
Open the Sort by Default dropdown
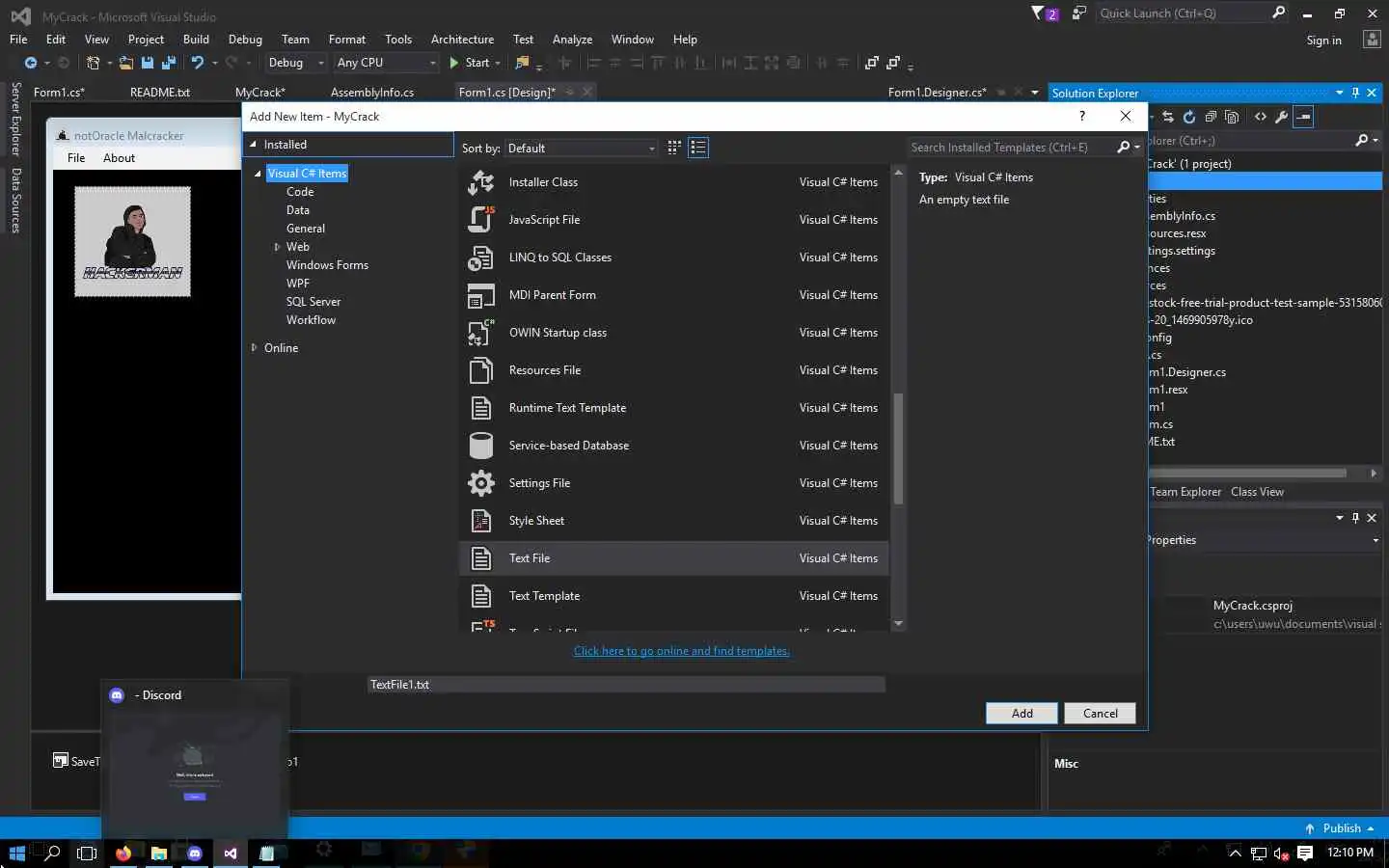(582, 148)
